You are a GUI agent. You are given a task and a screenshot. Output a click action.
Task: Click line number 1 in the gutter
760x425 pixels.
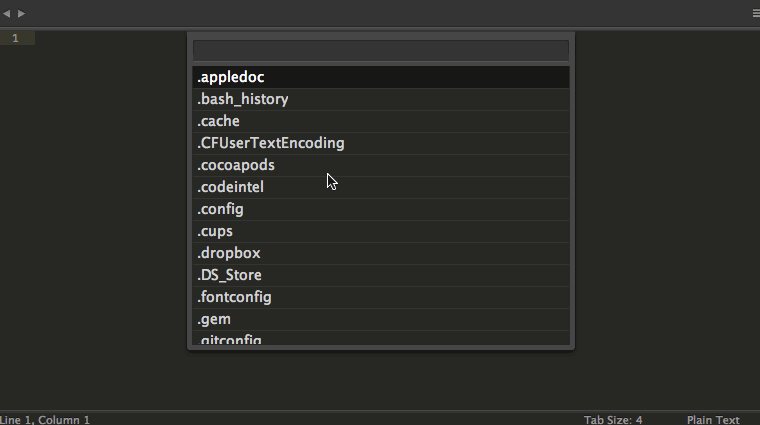(x=16, y=38)
